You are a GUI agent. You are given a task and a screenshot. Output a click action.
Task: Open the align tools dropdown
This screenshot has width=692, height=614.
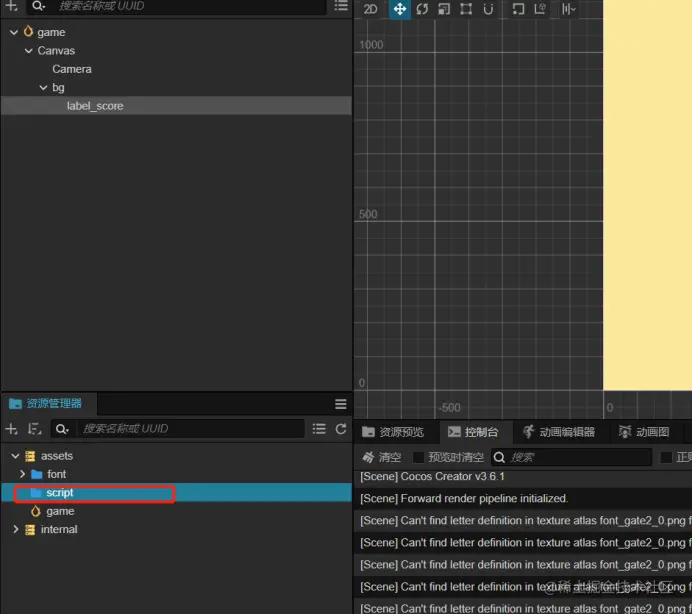pyautogui.click(x=569, y=9)
